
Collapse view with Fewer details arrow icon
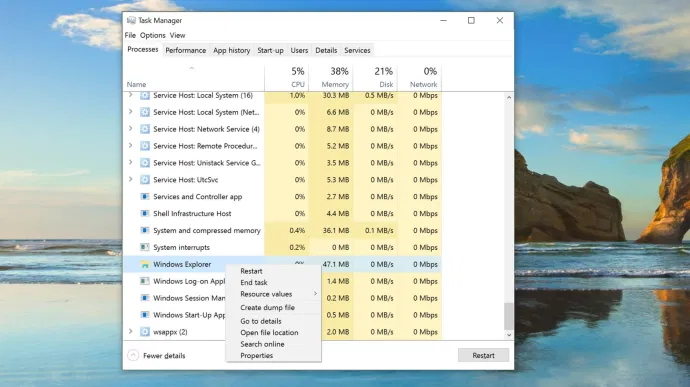(133, 355)
